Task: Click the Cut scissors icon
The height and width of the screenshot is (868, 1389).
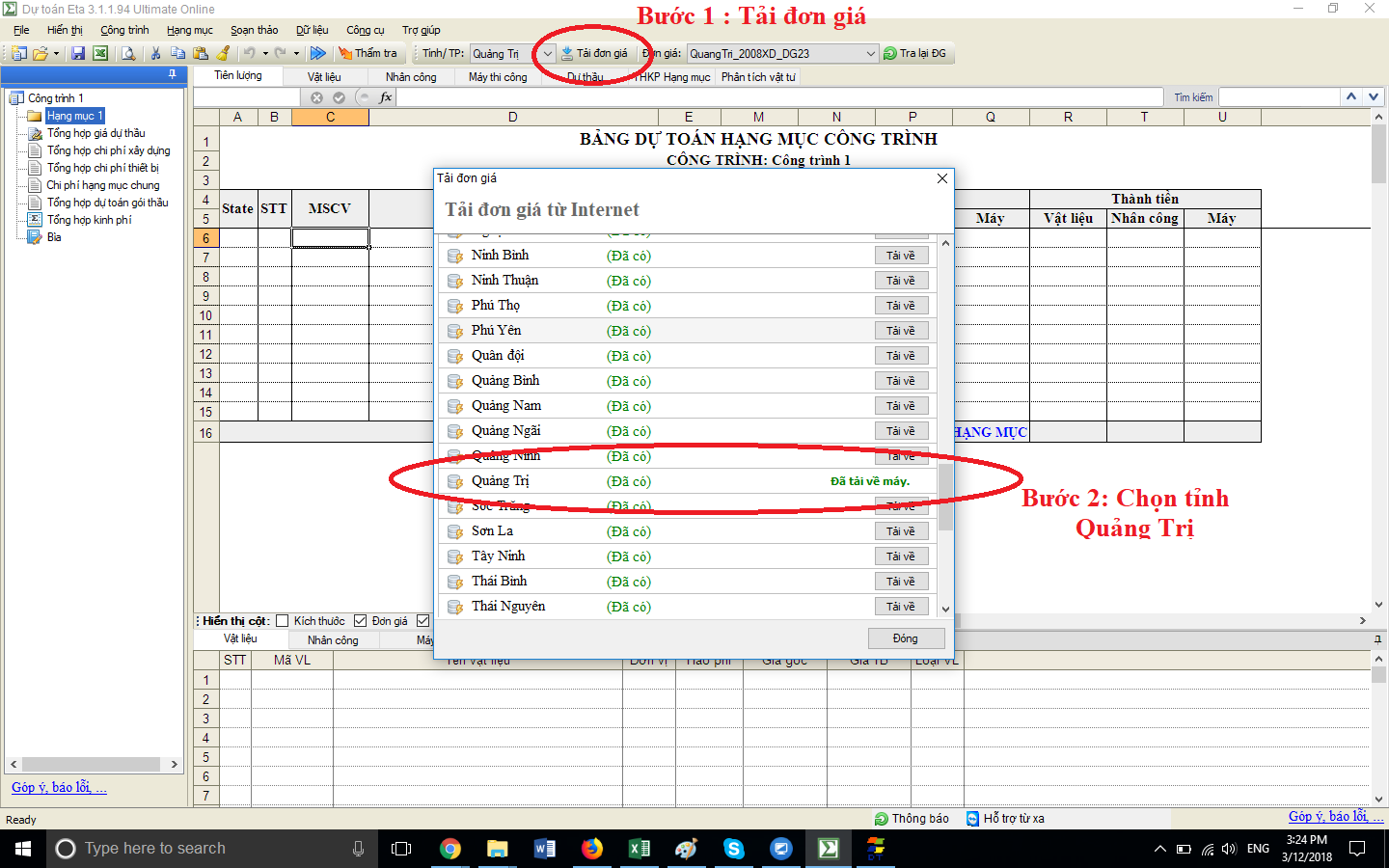Action: tap(155, 54)
